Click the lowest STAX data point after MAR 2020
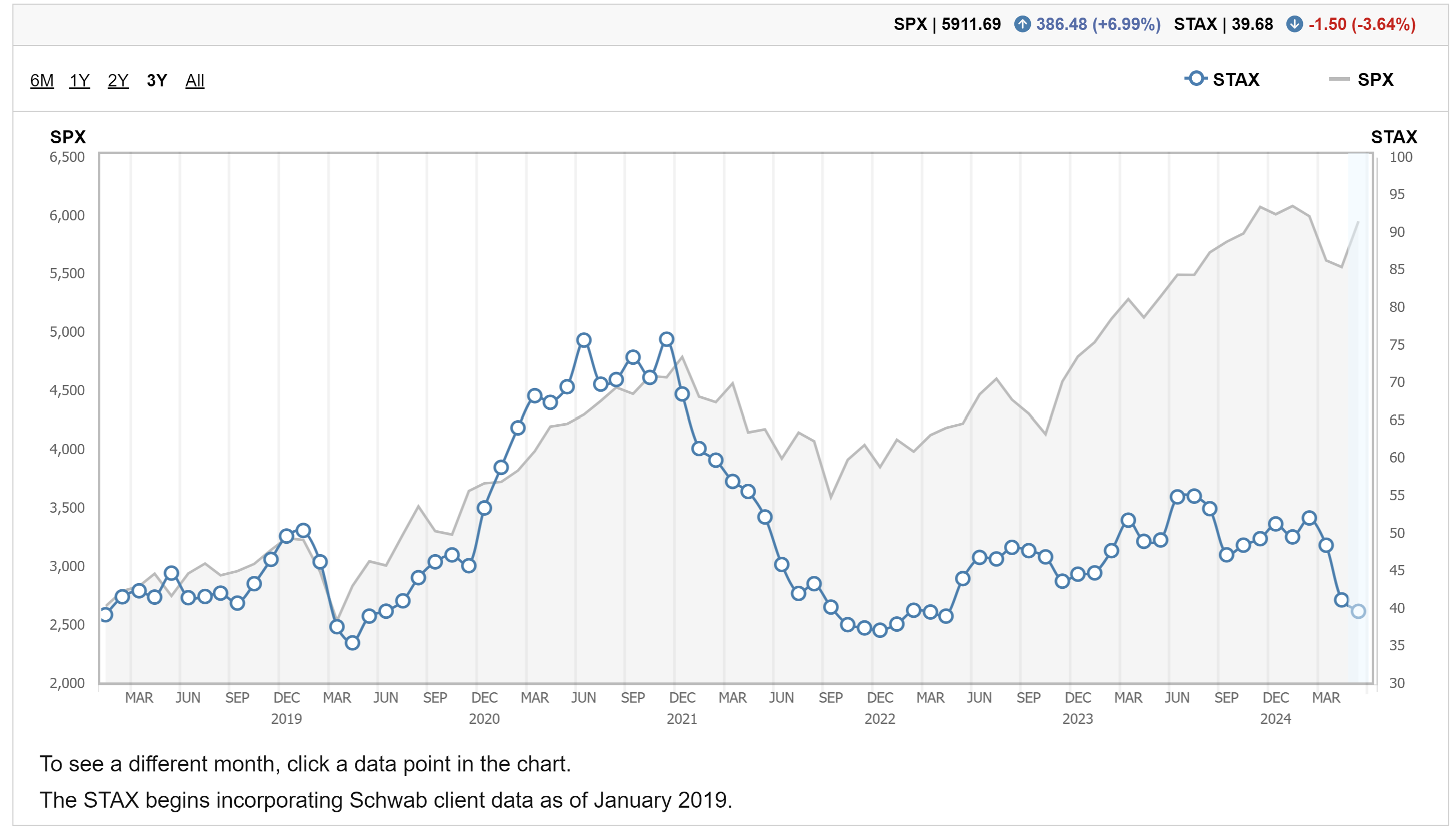 [352, 643]
